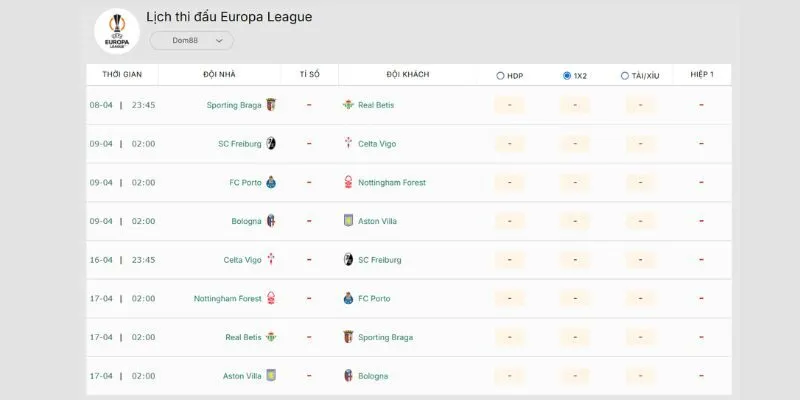Screen dimensions: 800x400
Task: Select the HDP radio option
Action: [501, 75]
